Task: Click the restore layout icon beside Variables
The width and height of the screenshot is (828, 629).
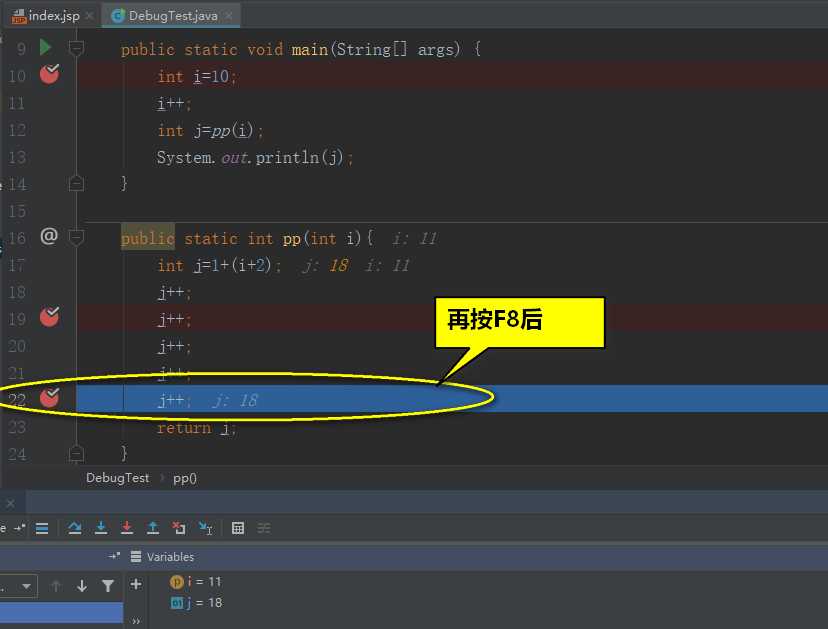Action: 114,556
